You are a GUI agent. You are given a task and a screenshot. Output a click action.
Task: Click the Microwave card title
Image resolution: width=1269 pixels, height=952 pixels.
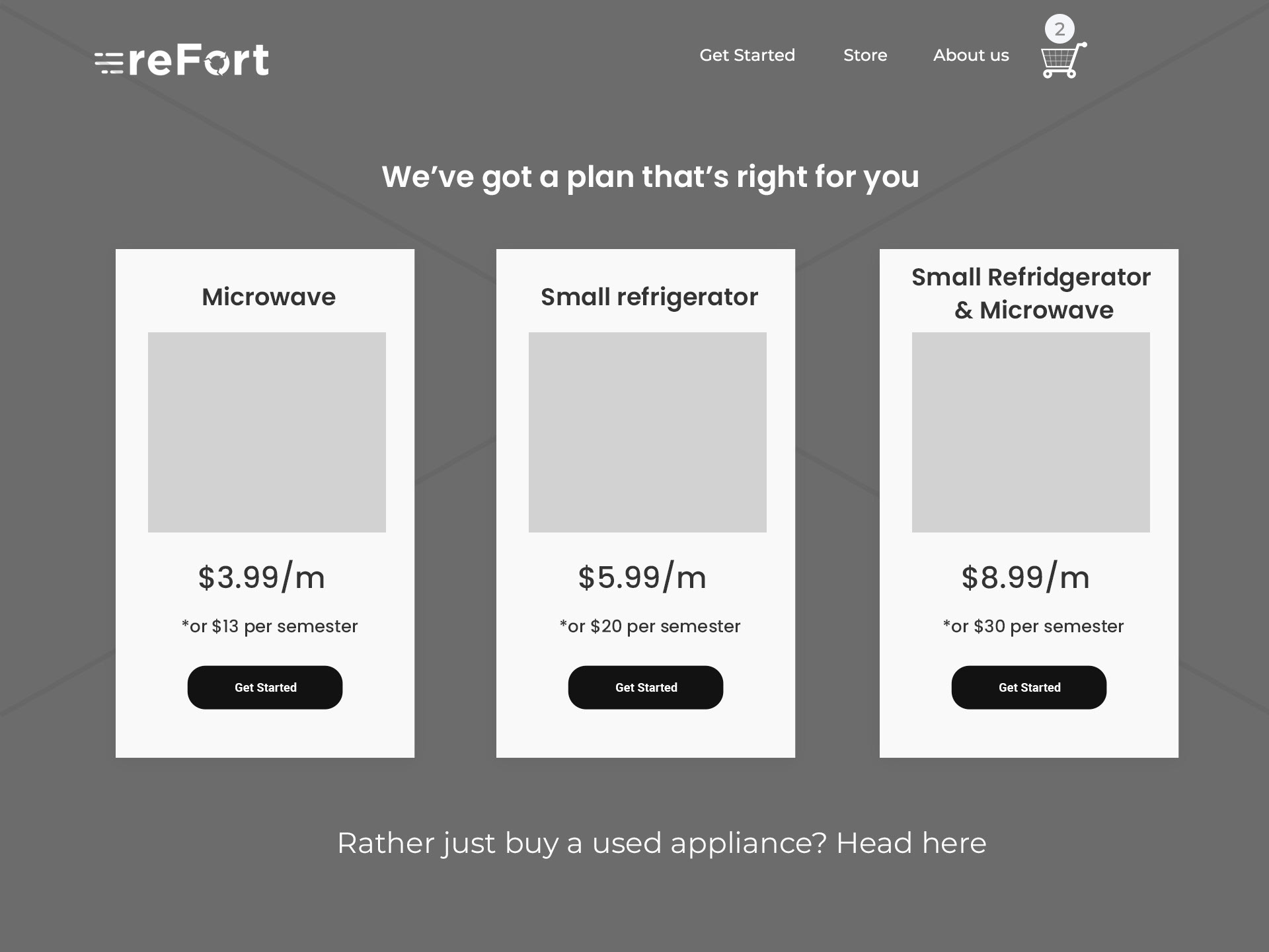268,297
